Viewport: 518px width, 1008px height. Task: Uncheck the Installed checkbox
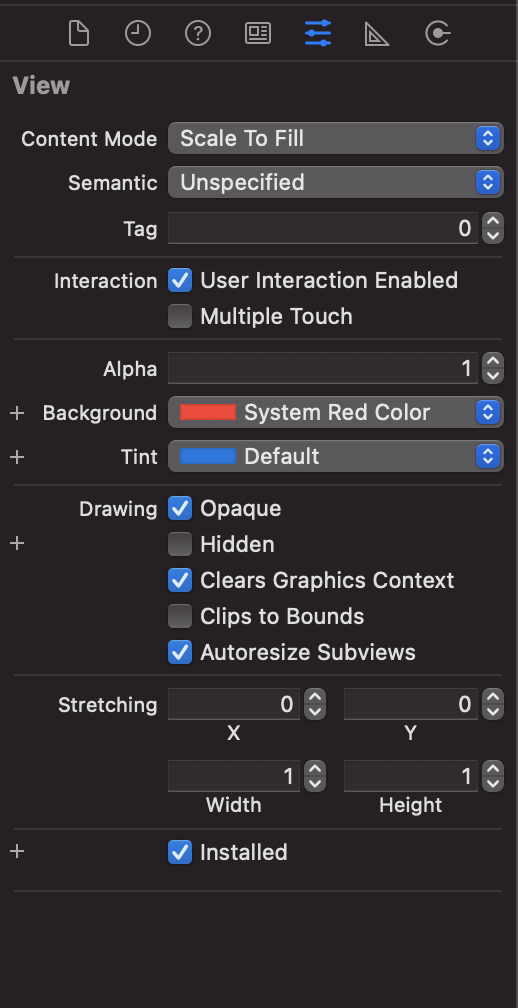(x=180, y=852)
